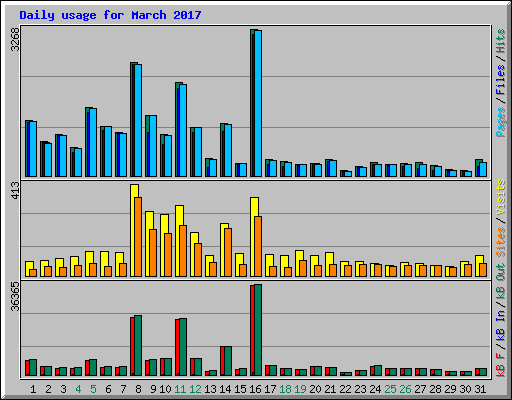Viewport: 512px width, 400px height.
Task: Select day 2 on the x-axis
Action: point(48,389)
